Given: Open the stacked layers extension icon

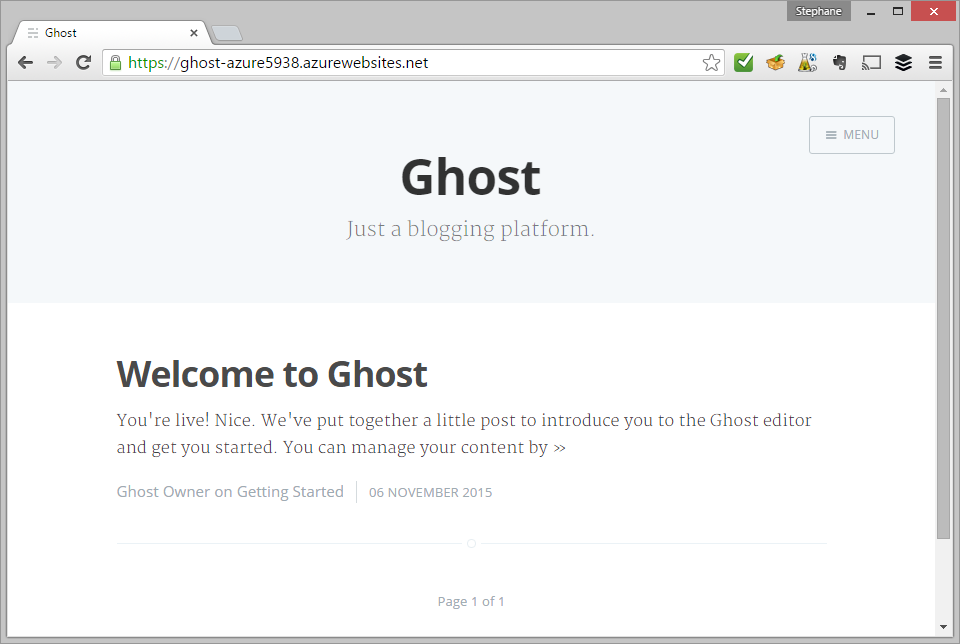Looking at the screenshot, I should [x=903, y=62].
